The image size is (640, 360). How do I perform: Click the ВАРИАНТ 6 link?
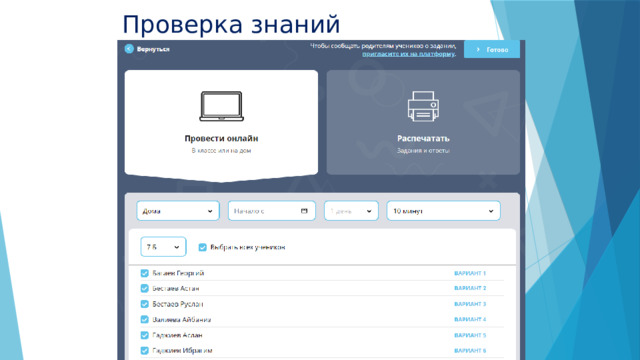click(x=470, y=351)
